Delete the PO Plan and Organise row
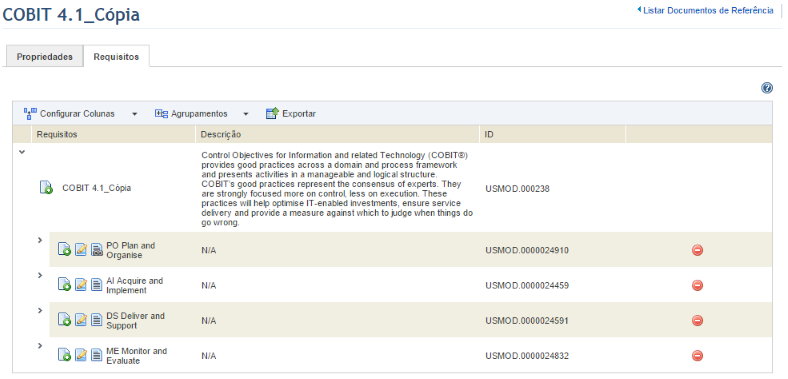This screenshot has height=379, width=788. point(697,250)
